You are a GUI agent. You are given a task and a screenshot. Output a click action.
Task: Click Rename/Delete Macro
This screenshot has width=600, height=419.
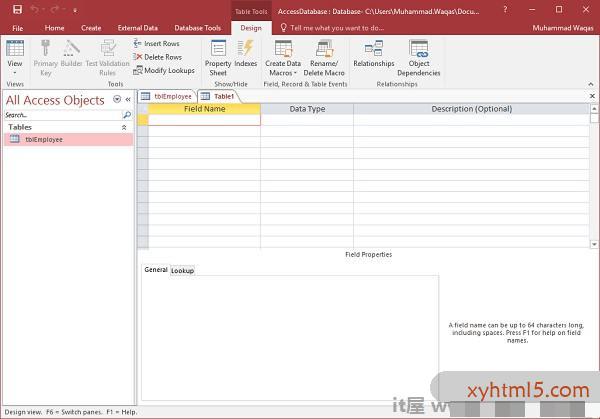coord(324,58)
